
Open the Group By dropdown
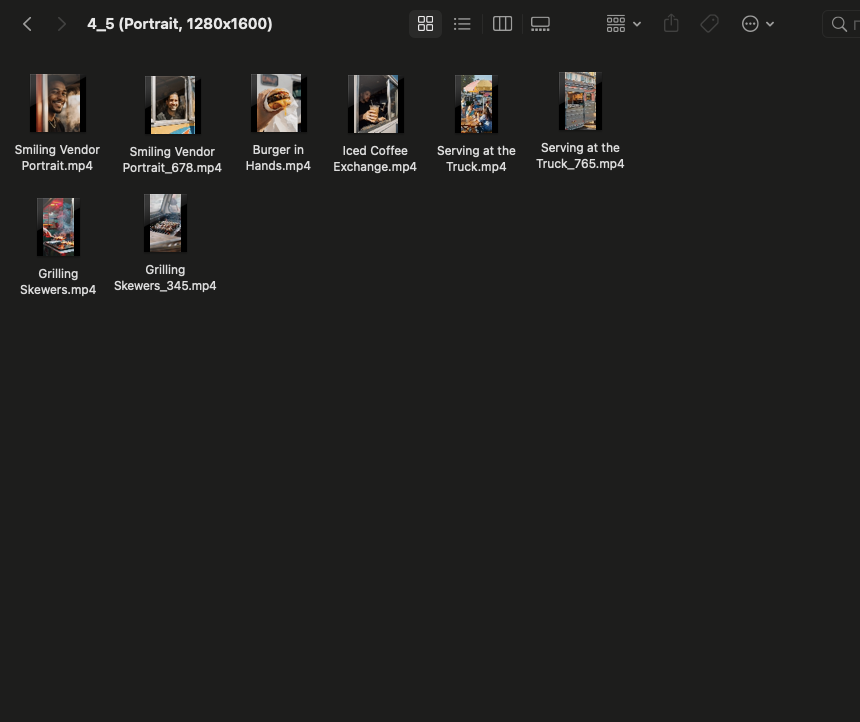click(x=623, y=24)
